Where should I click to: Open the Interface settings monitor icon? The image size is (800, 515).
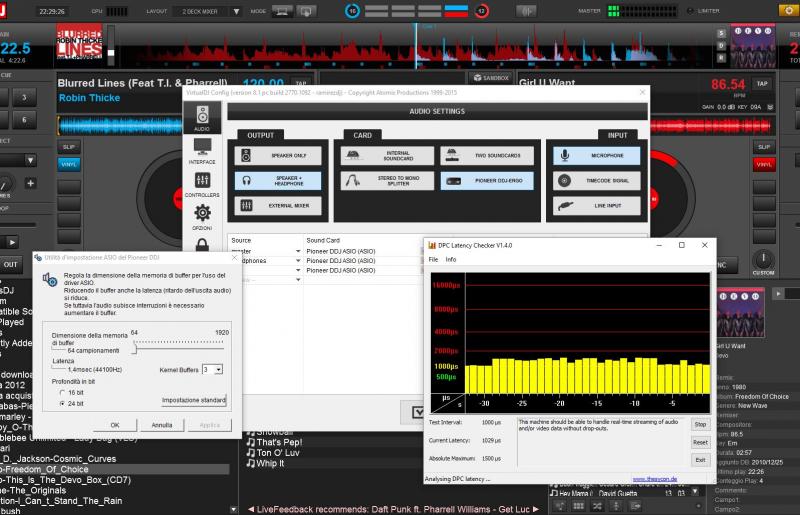pyautogui.click(x=202, y=150)
